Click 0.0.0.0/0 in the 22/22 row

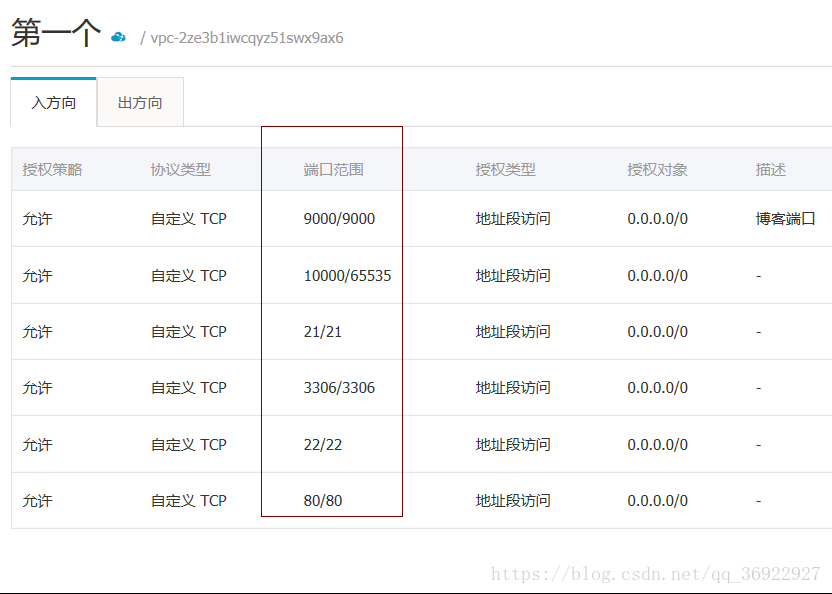coord(657,444)
